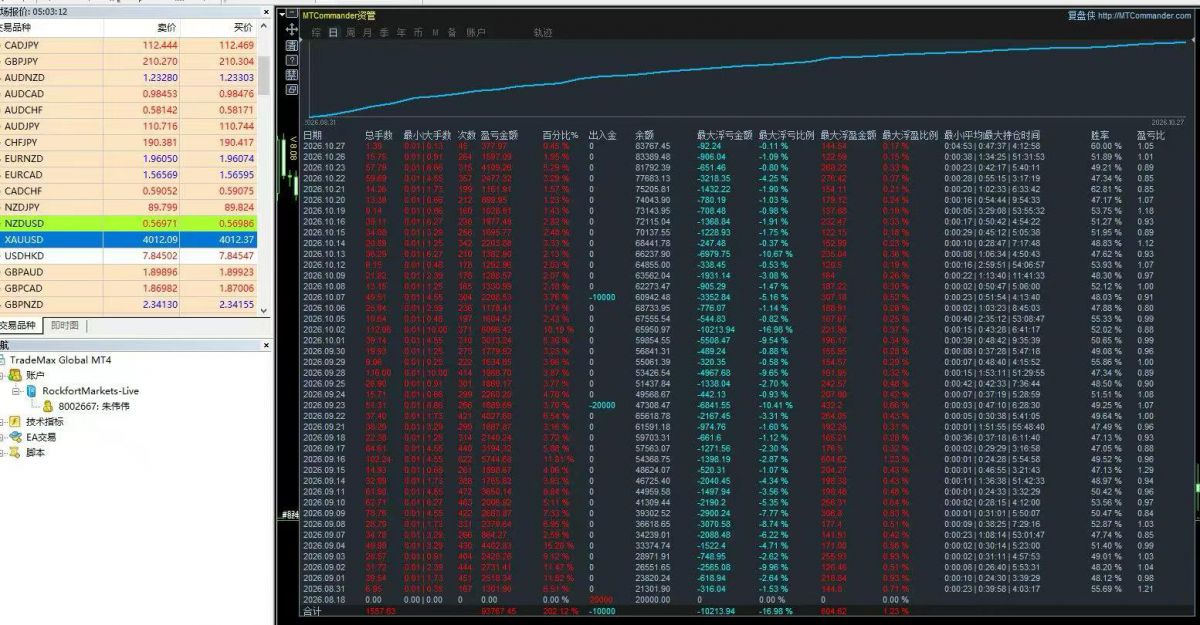Viewport: 1200px width, 625px height.
Task: Select the USDHKD symbol row
Action: (x=129, y=256)
